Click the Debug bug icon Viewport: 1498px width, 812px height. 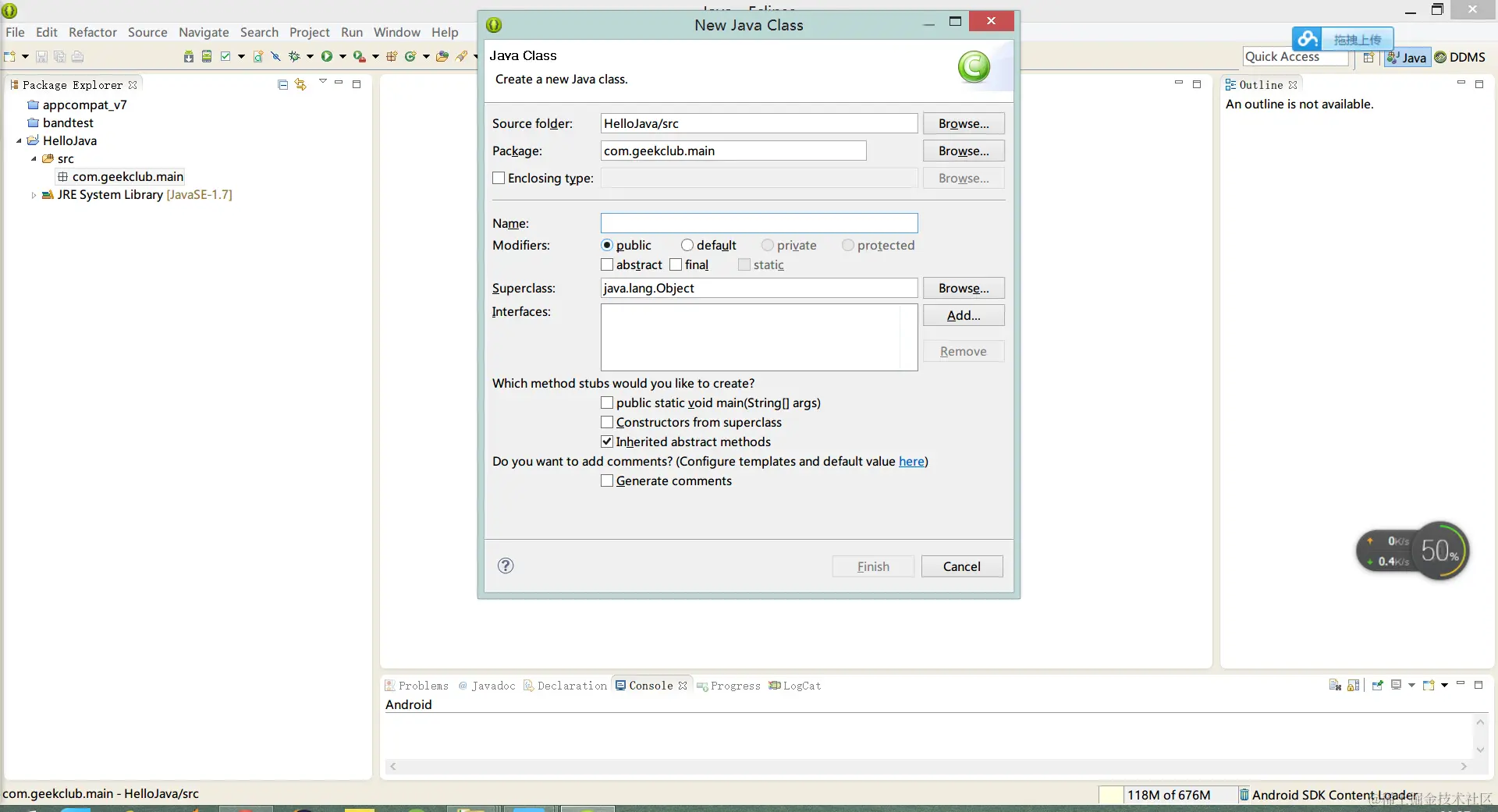click(x=294, y=56)
